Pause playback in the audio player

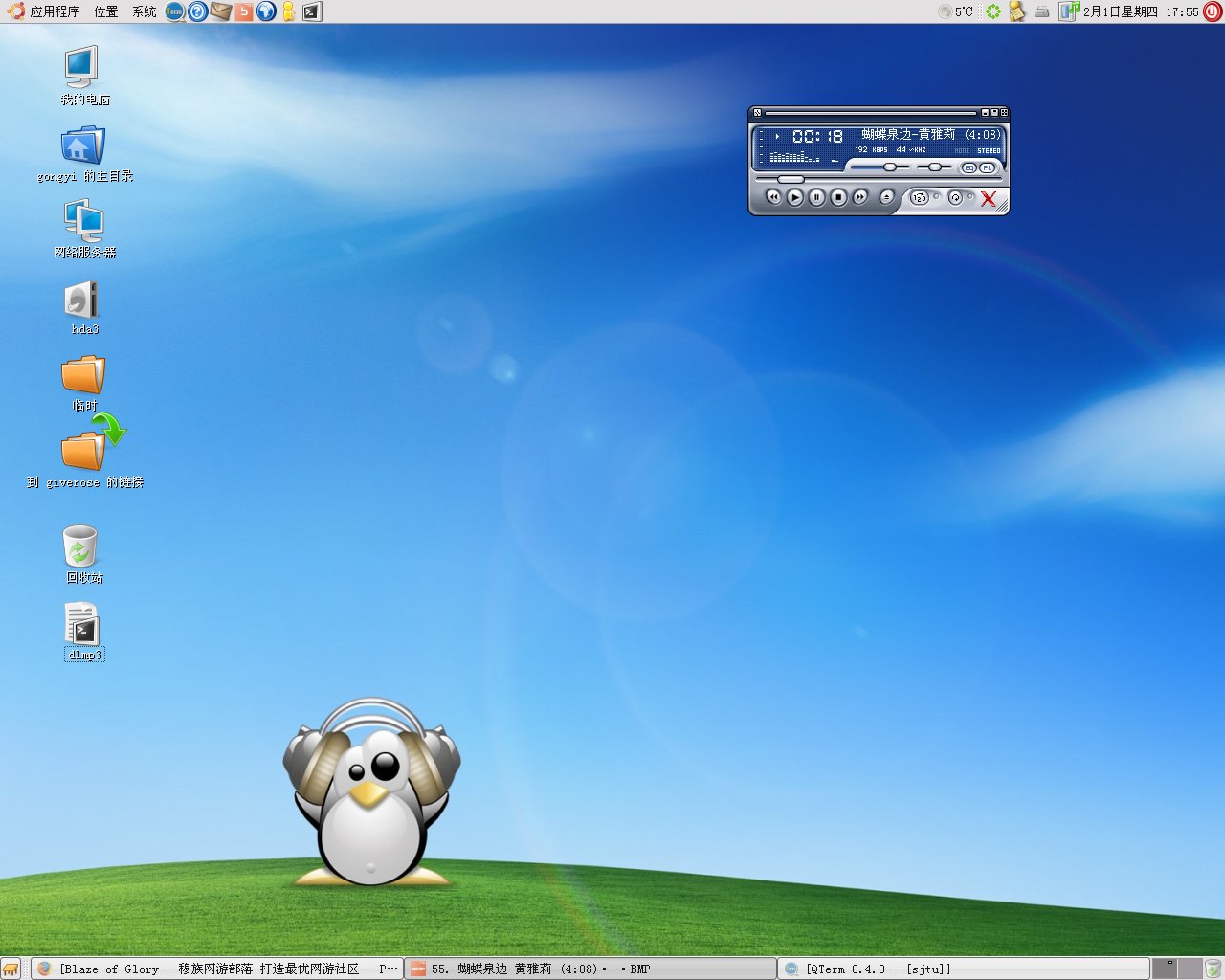(x=817, y=197)
